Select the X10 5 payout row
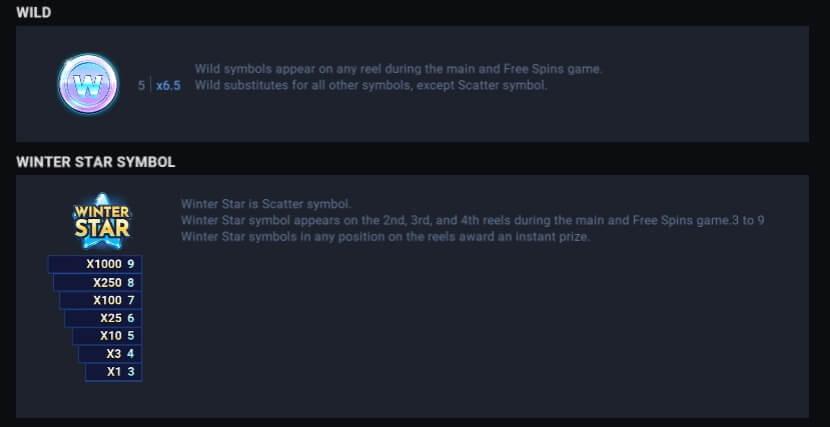Screen dimensions: 830x427 point(107,336)
